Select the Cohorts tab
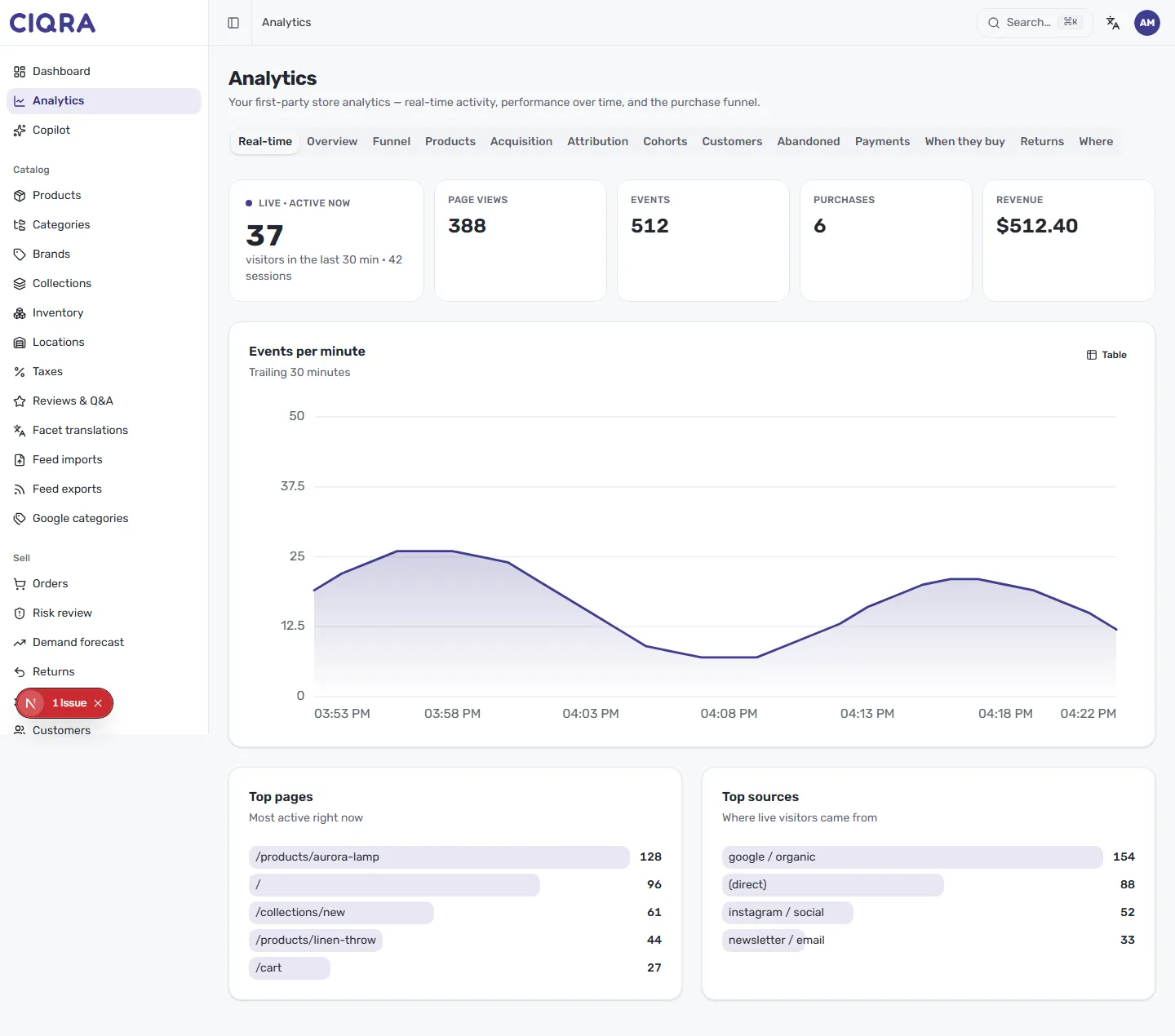The width and height of the screenshot is (1175, 1036). click(x=665, y=142)
